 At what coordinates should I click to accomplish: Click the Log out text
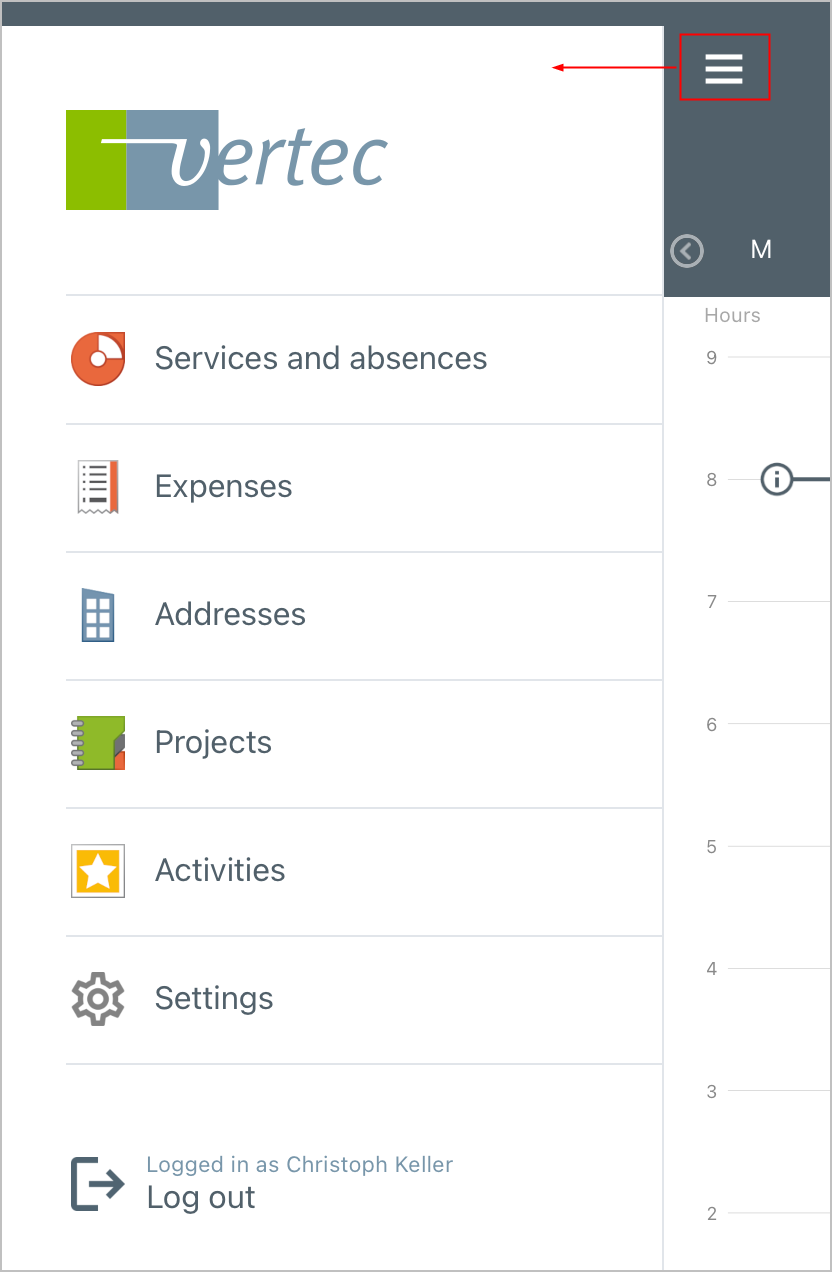pos(201,1198)
